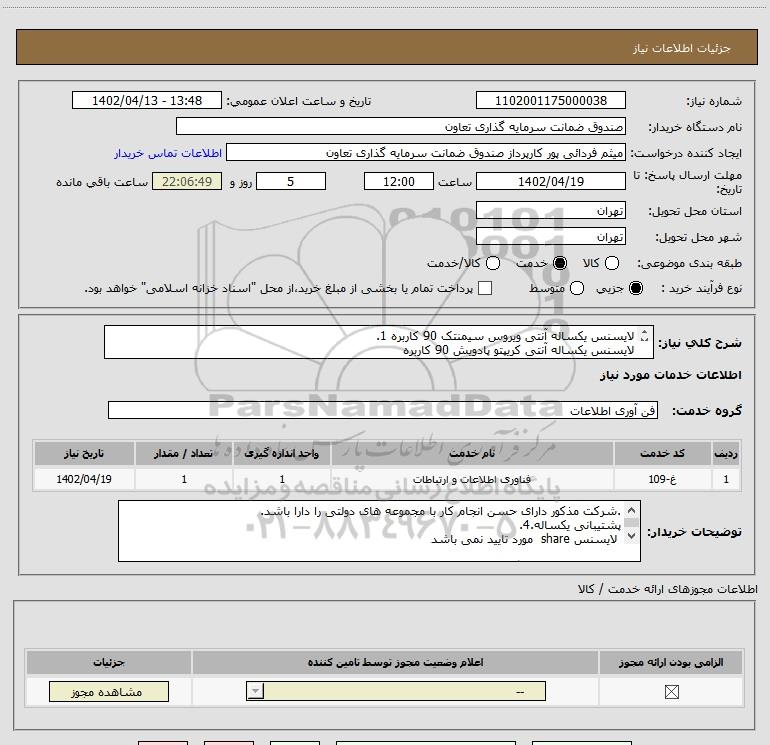Click the اطلاعات مجوزهای ارائه خدمت / کالا heading
The height and width of the screenshot is (745, 770).
(668, 589)
